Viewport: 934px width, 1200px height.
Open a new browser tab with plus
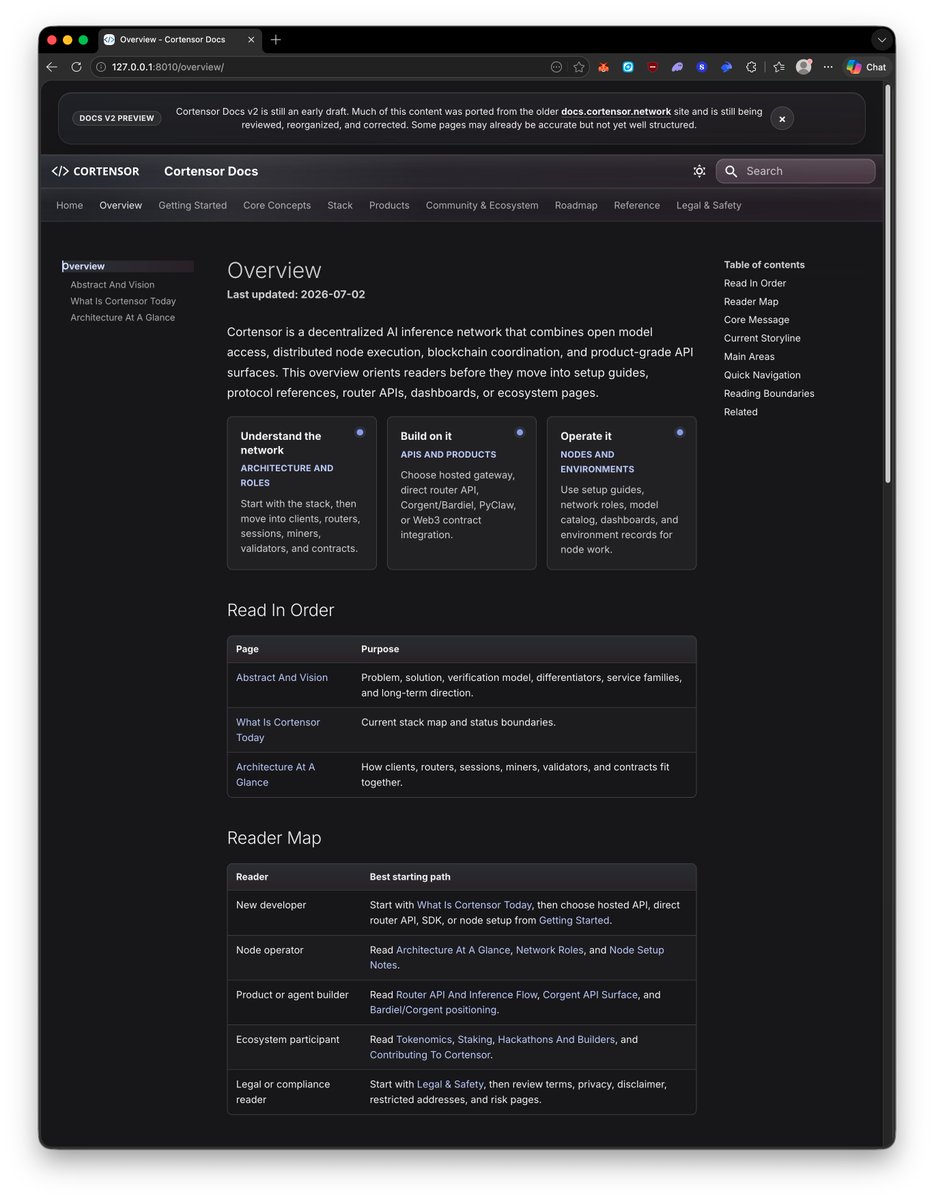pyautogui.click(x=276, y=40)
